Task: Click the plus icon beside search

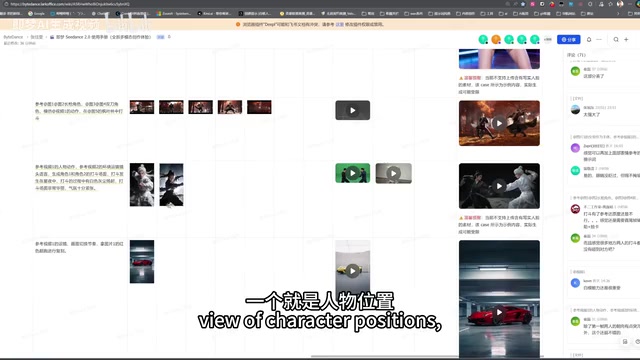Action: pyautogui.click(x=626, y=40)
